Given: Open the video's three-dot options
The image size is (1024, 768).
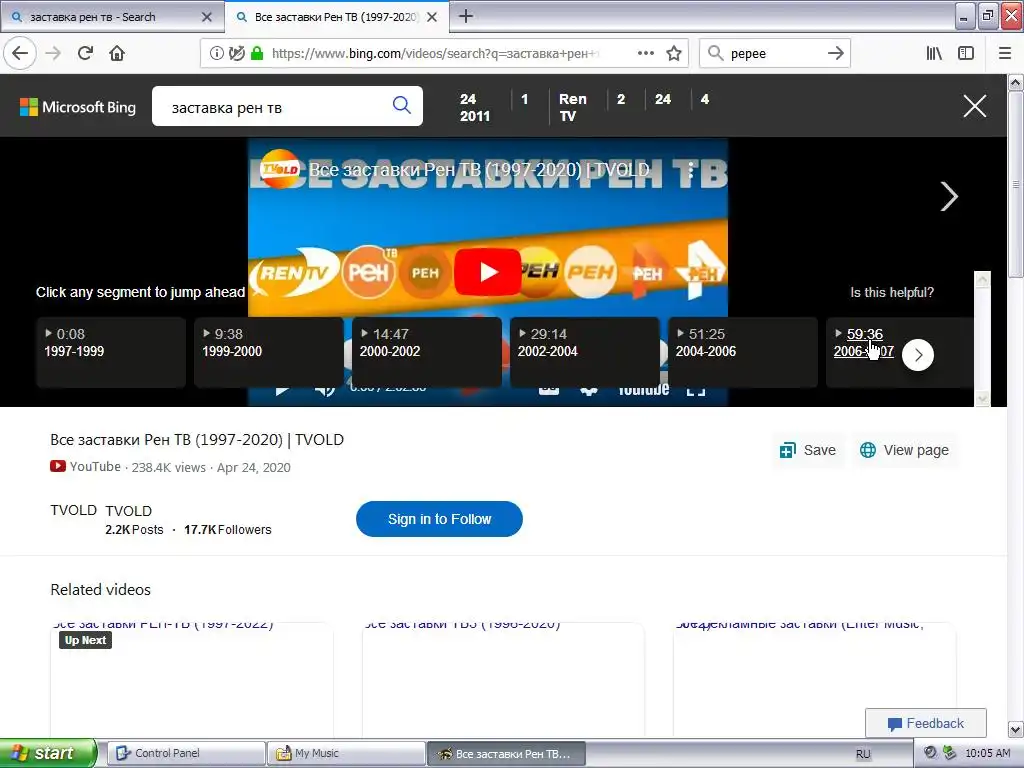Looking at the screenshot, I should (690, 170).
